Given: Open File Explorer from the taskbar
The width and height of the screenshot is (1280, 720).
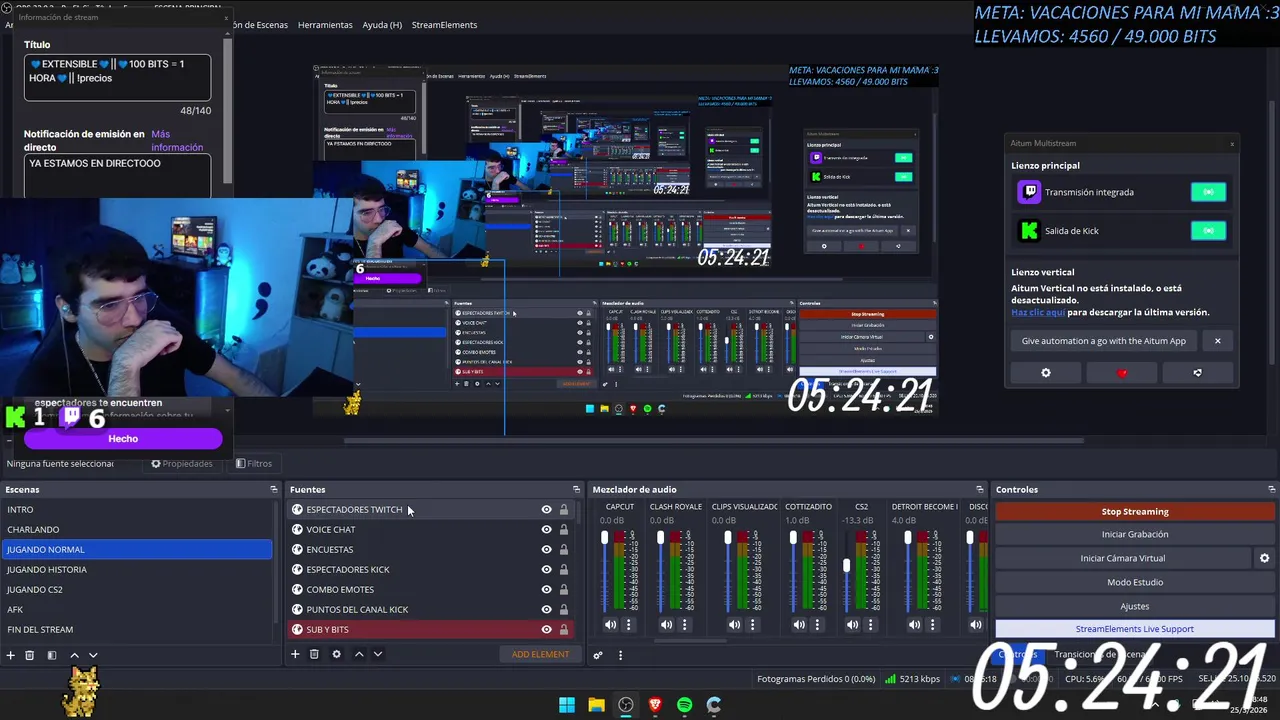Looking at the screenshot, I should pyautogui.click(x=596, y=705).
